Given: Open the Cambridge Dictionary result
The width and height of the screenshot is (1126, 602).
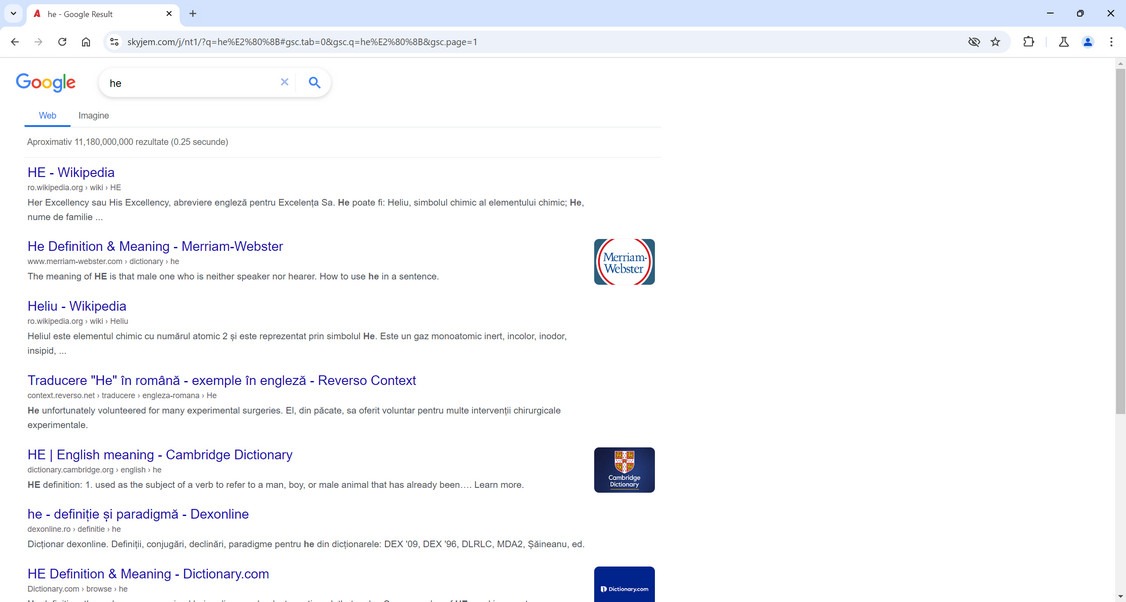Looking at the screenshot, I should tap(159, 454).
